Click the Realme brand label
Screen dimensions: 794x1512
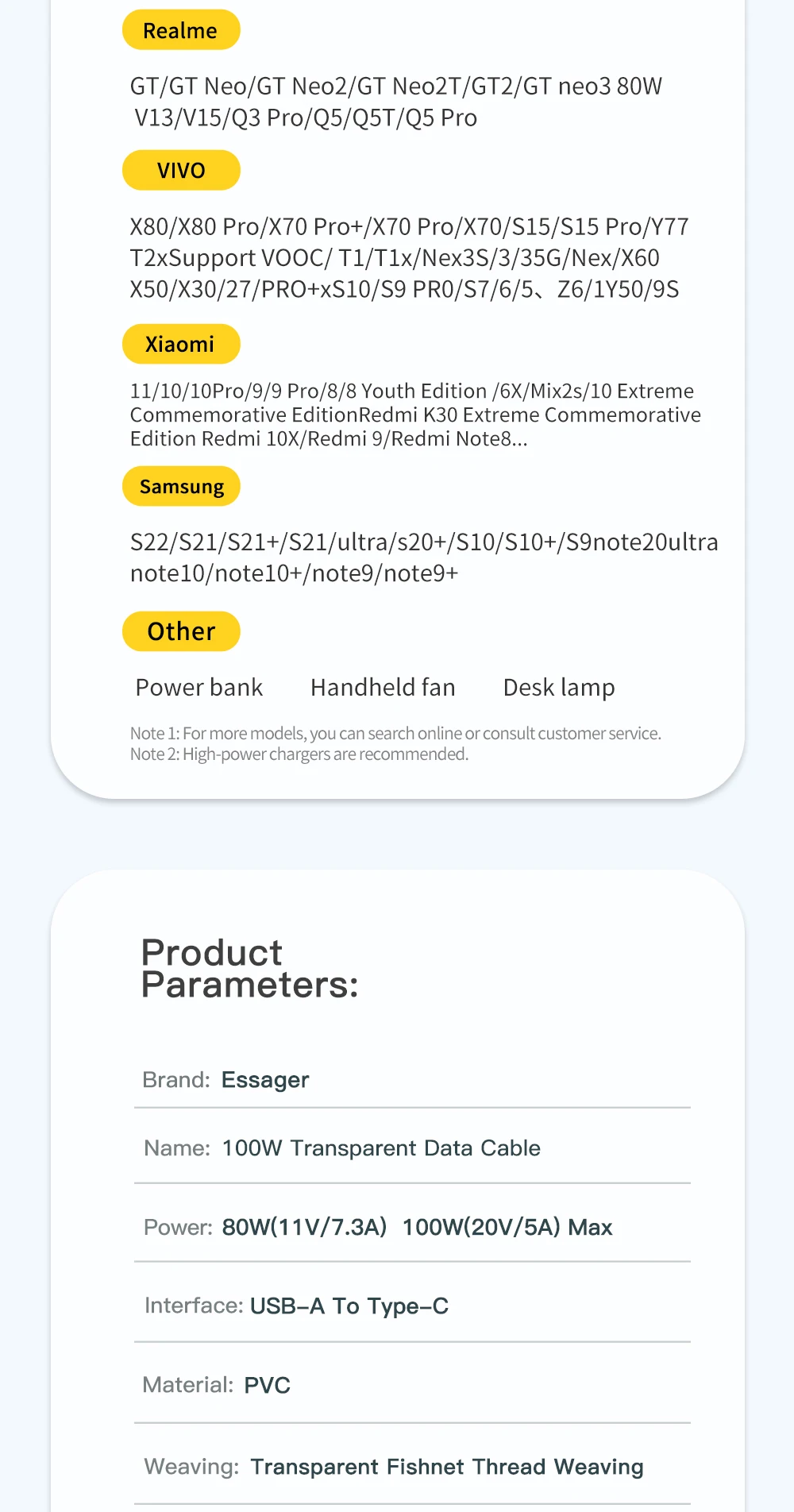point(180,30)
